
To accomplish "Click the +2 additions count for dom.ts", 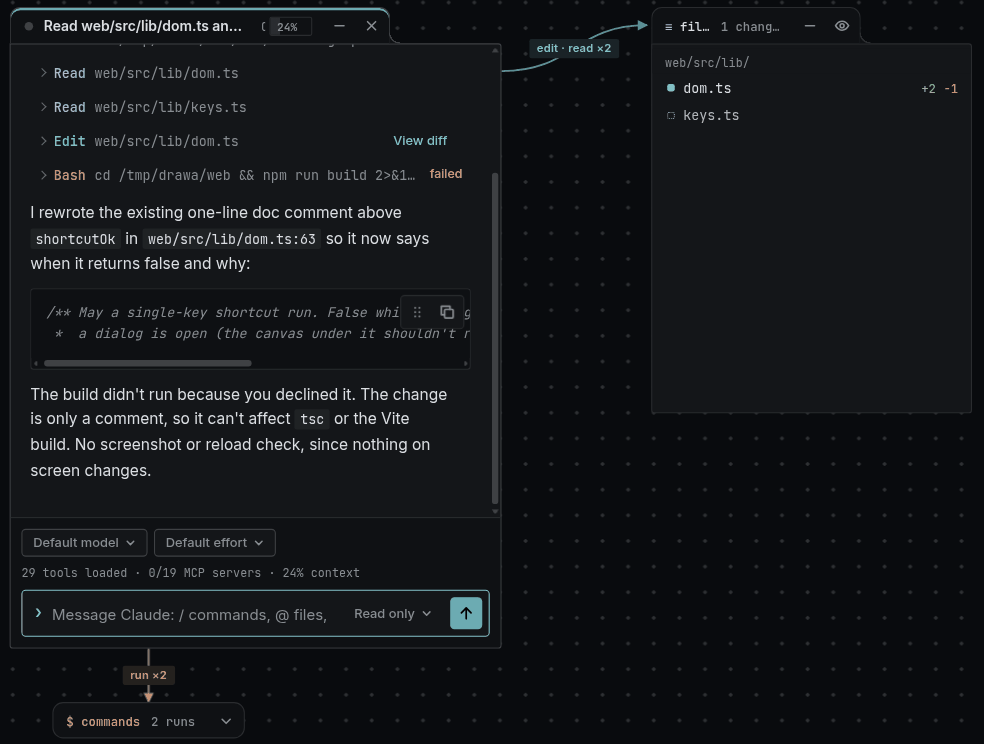I will [928, 89].
